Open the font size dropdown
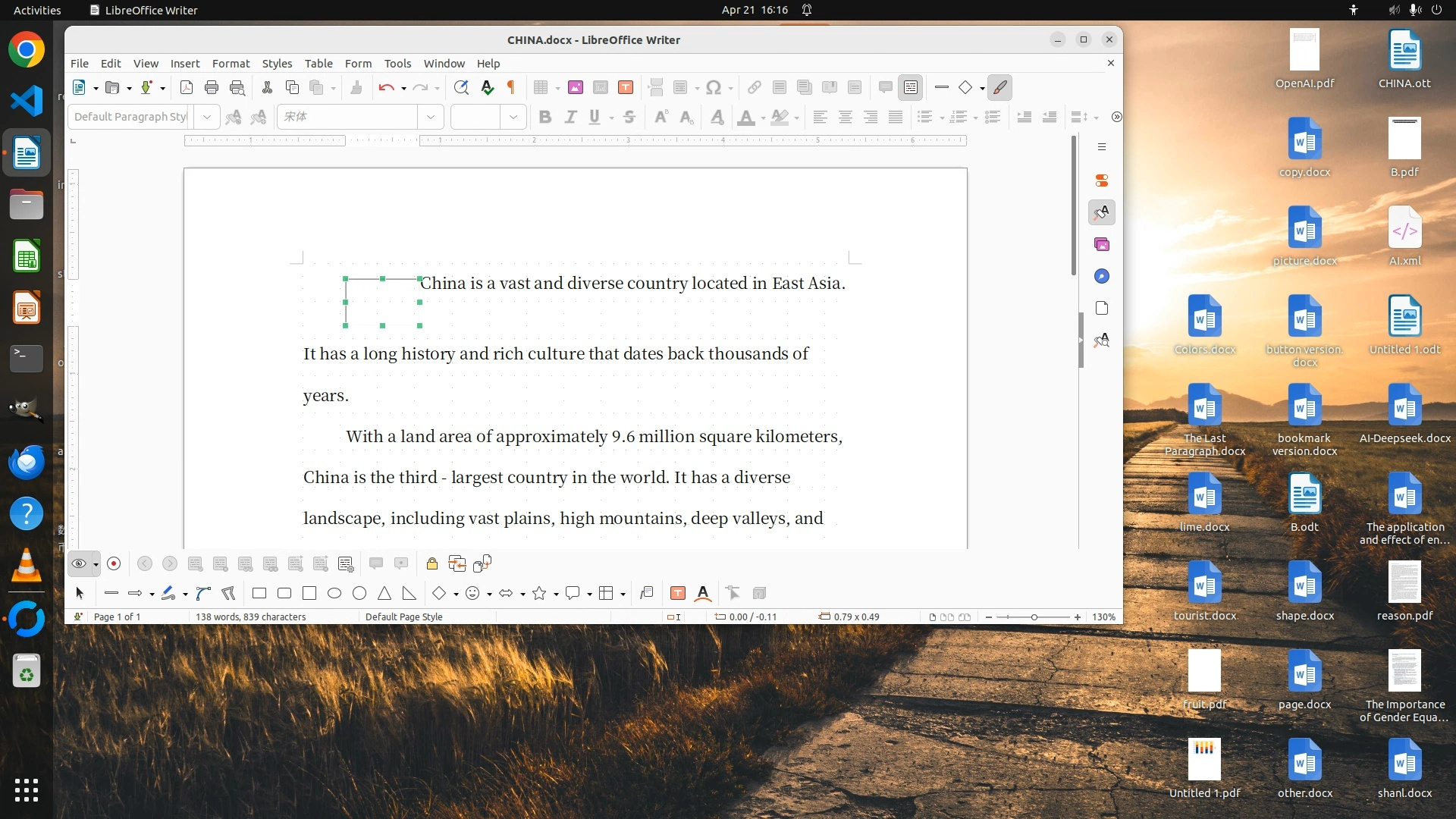The image size is (1456, 819). point(513,117)
